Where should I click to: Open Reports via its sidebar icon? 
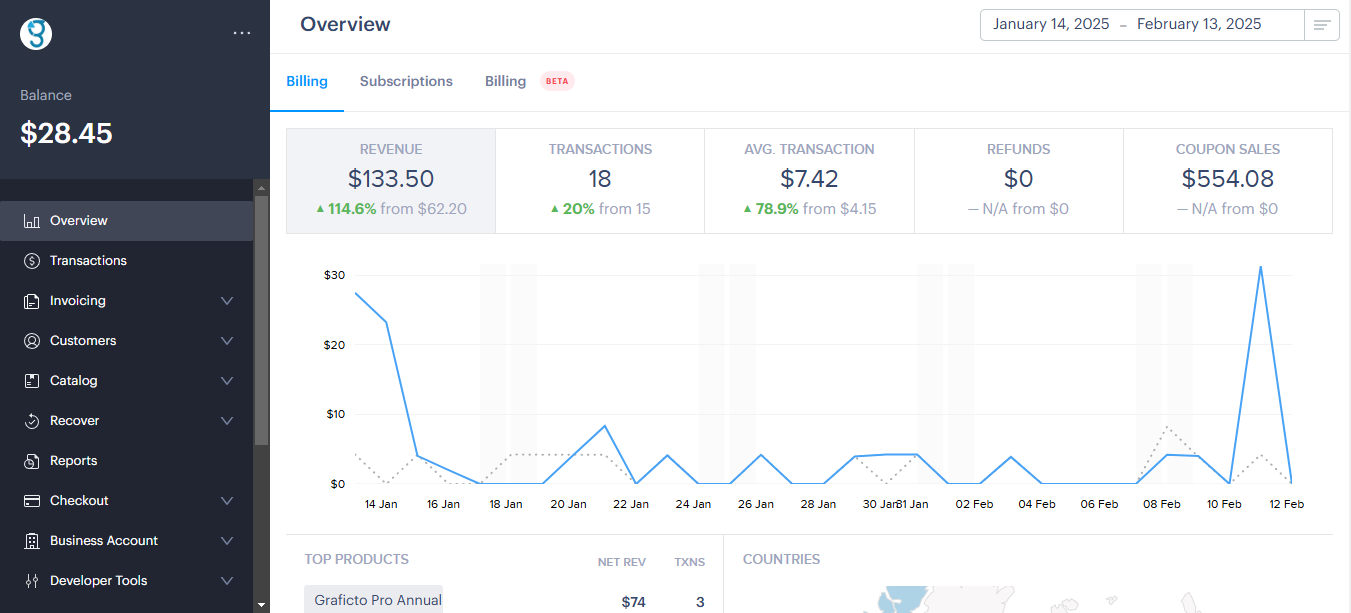(31, 461)
